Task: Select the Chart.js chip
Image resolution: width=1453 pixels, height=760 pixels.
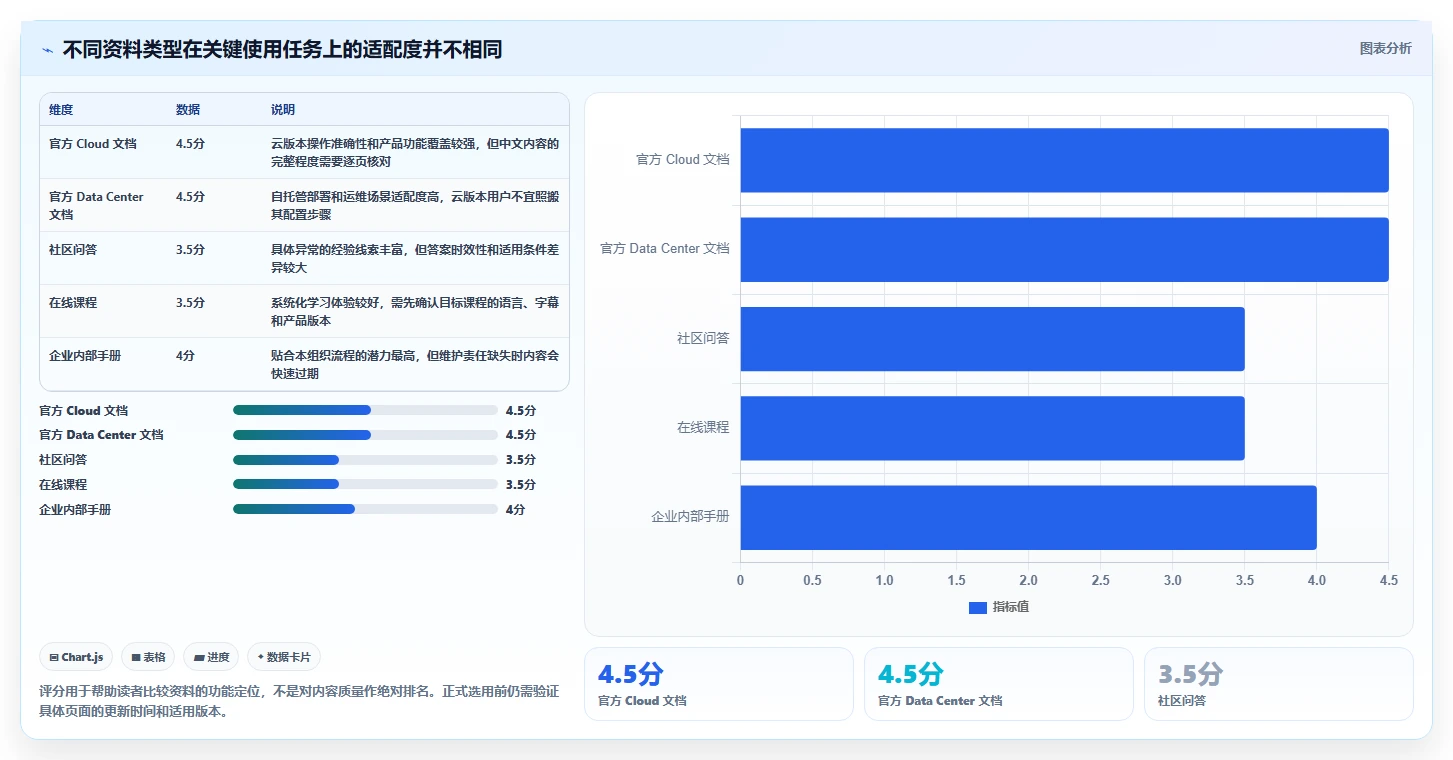Action: [x=77, y=657]
